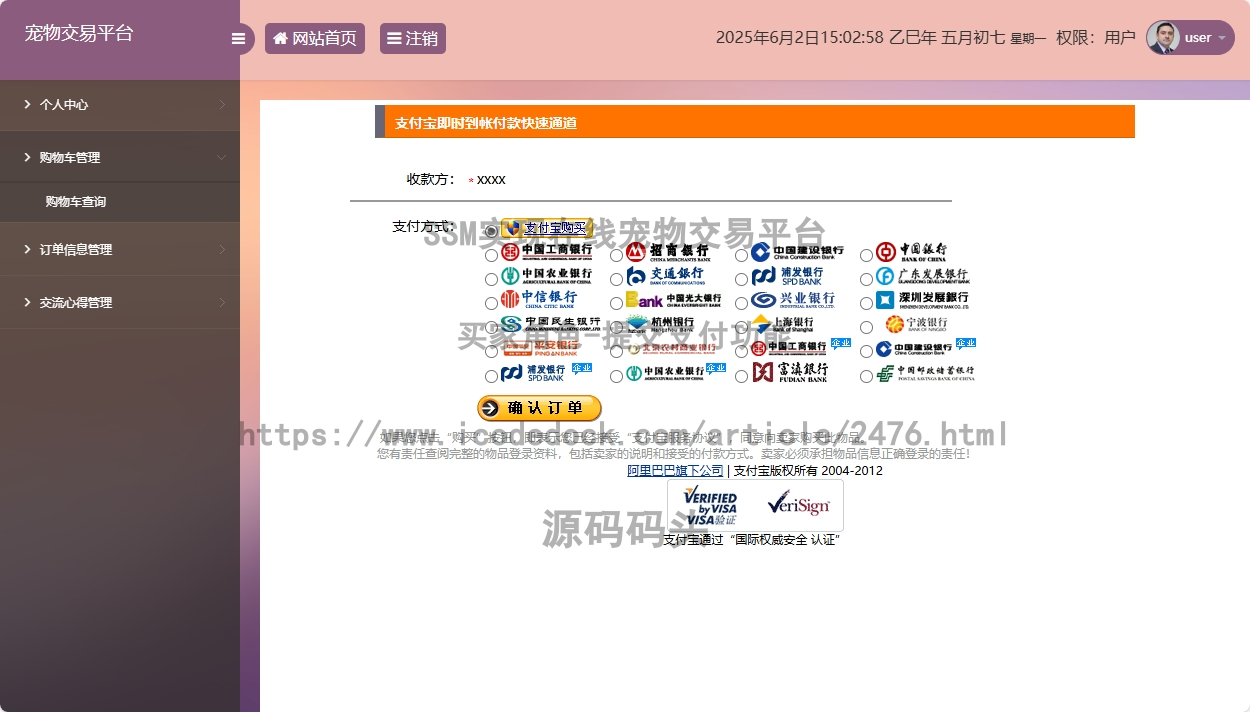Viewport: 1250px width, 712px height.
Task: Select the 交通银行 radio button
Action: coord(616,279)
